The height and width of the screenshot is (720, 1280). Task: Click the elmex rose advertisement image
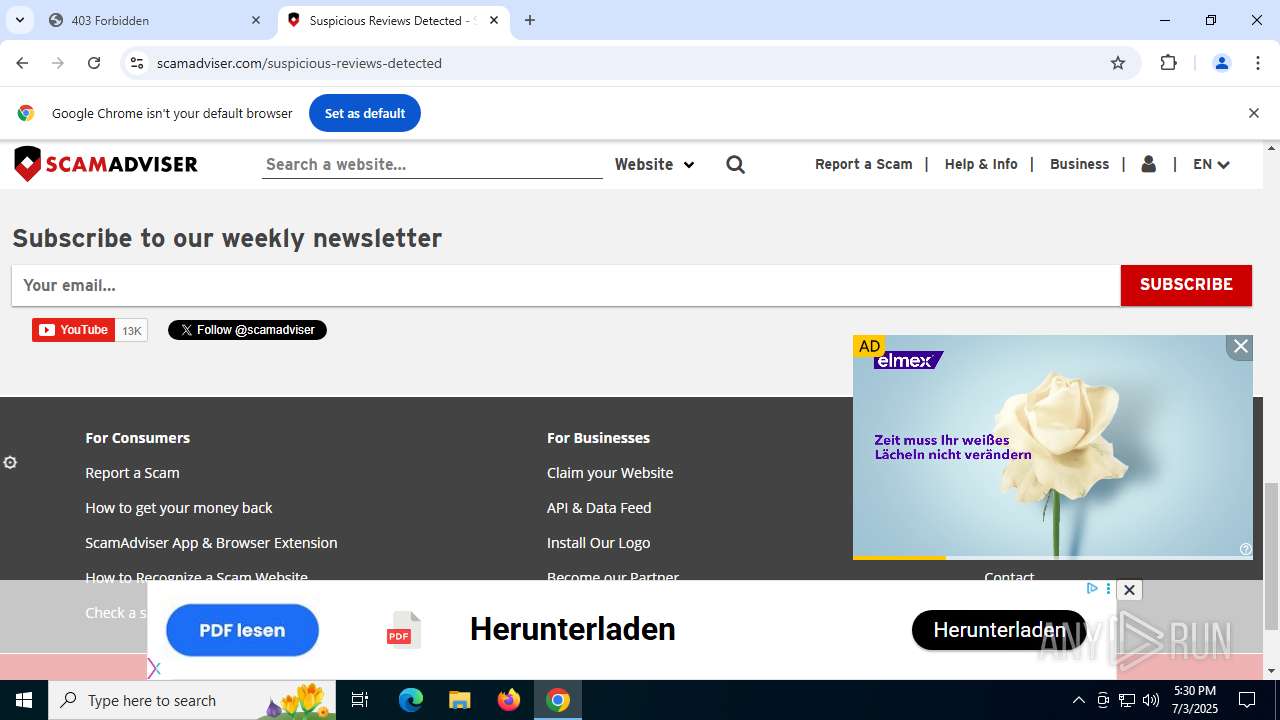point(1053,447)
